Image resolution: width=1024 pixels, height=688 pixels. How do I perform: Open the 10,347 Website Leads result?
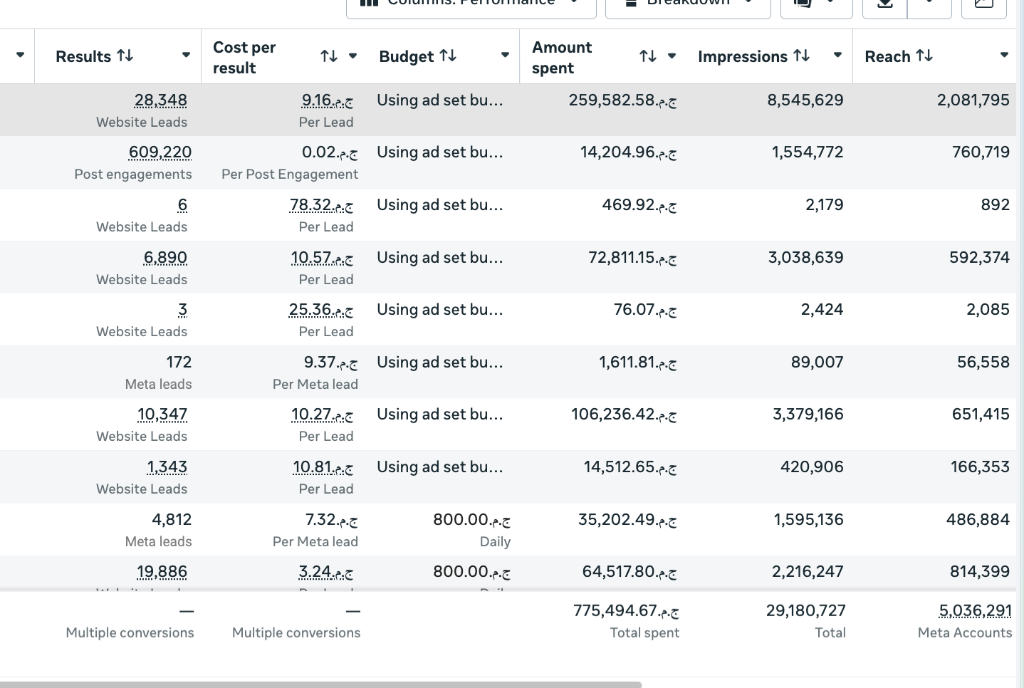162,414
